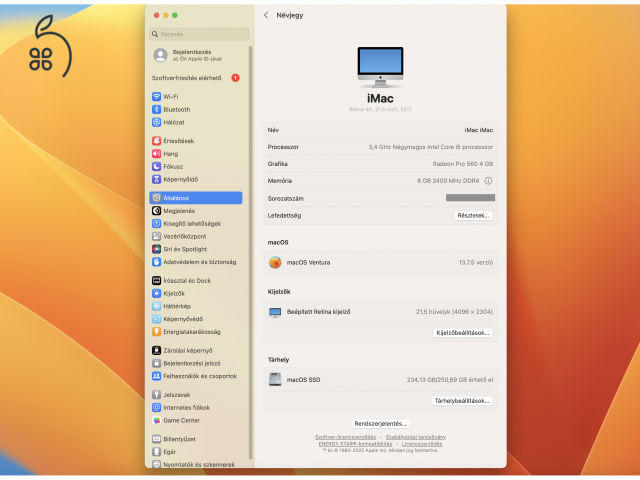Click the Keresés search field
640x480 pixels.
tap(200, 34)
